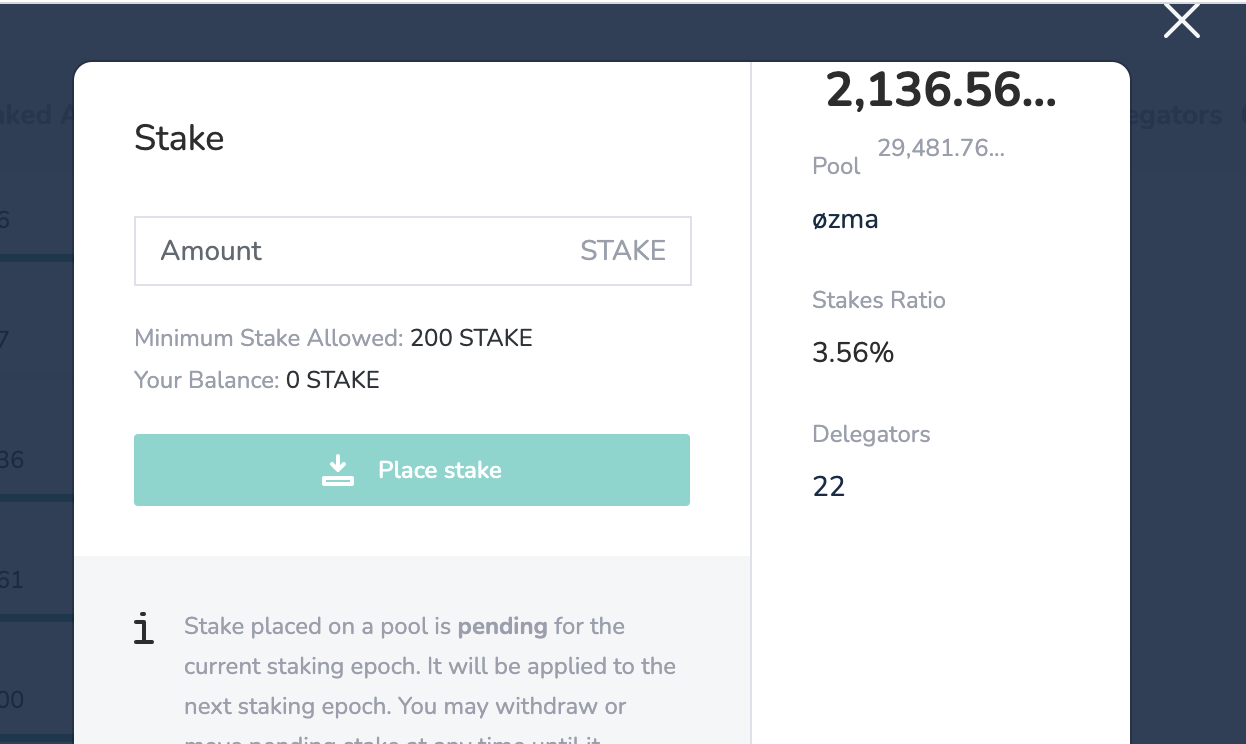Click the Pool label in the summary panel

[x=836, y=165]
